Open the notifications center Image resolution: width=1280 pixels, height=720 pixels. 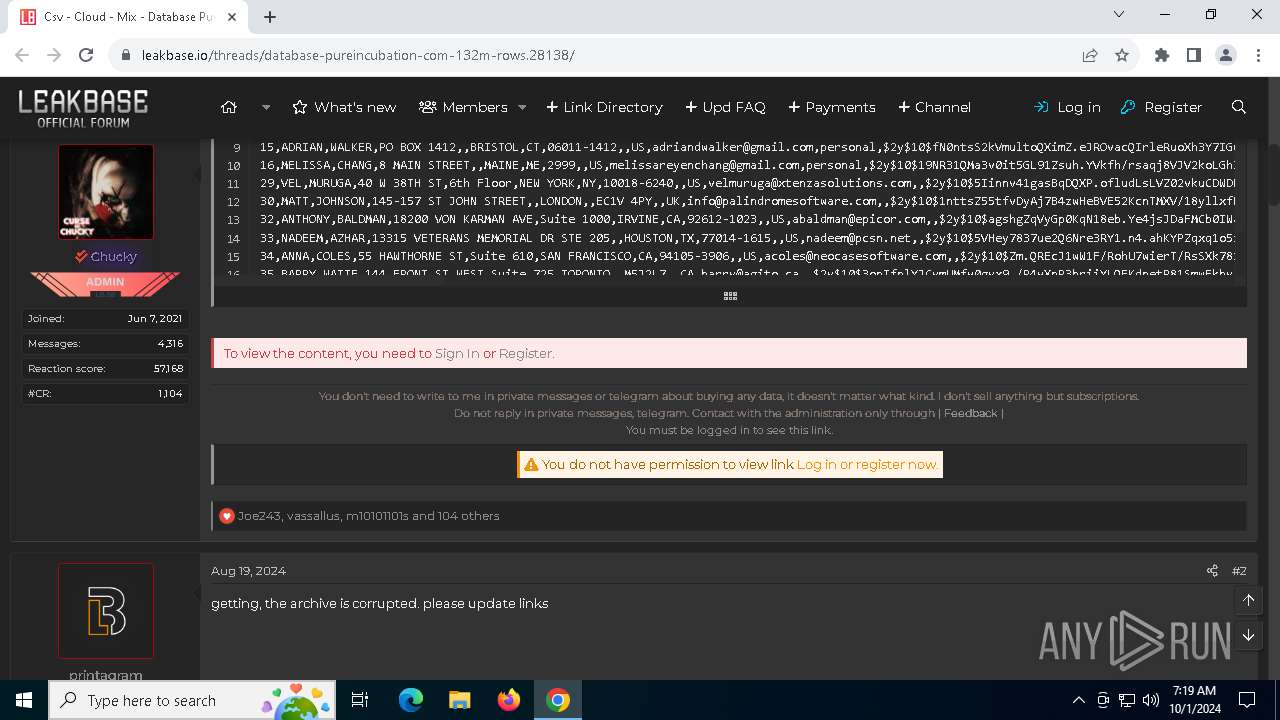coord(1247,700)
